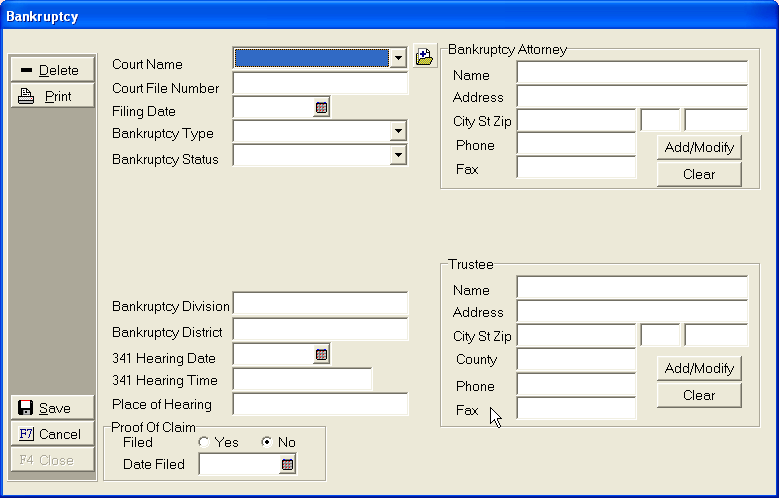Open the 341 Hearing Date calendar picker
The image size is (779, 498).
tap(321, 355)
